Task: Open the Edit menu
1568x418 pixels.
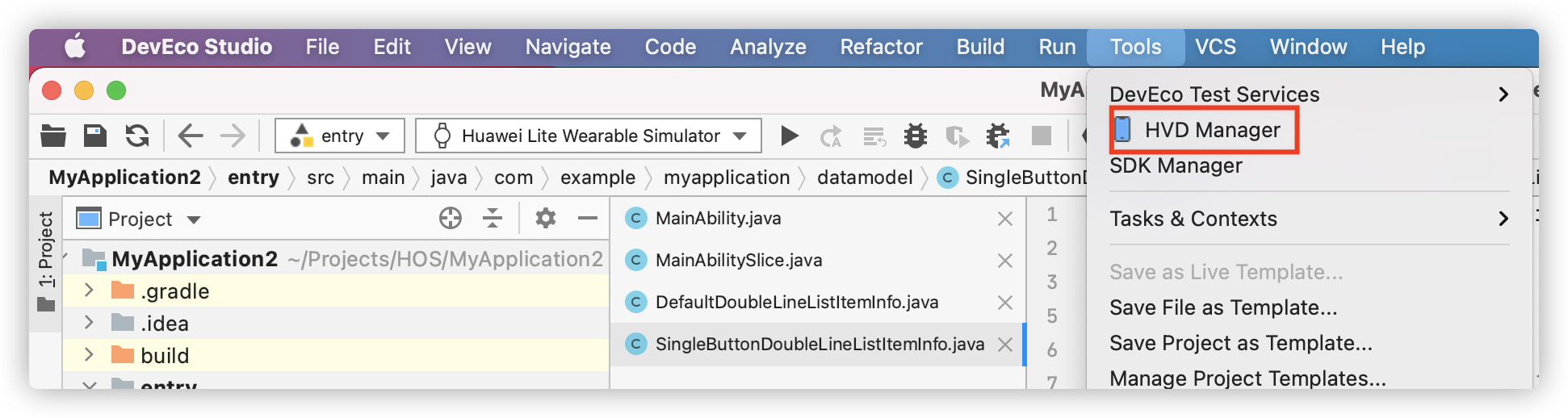Action: click(392, 47)
